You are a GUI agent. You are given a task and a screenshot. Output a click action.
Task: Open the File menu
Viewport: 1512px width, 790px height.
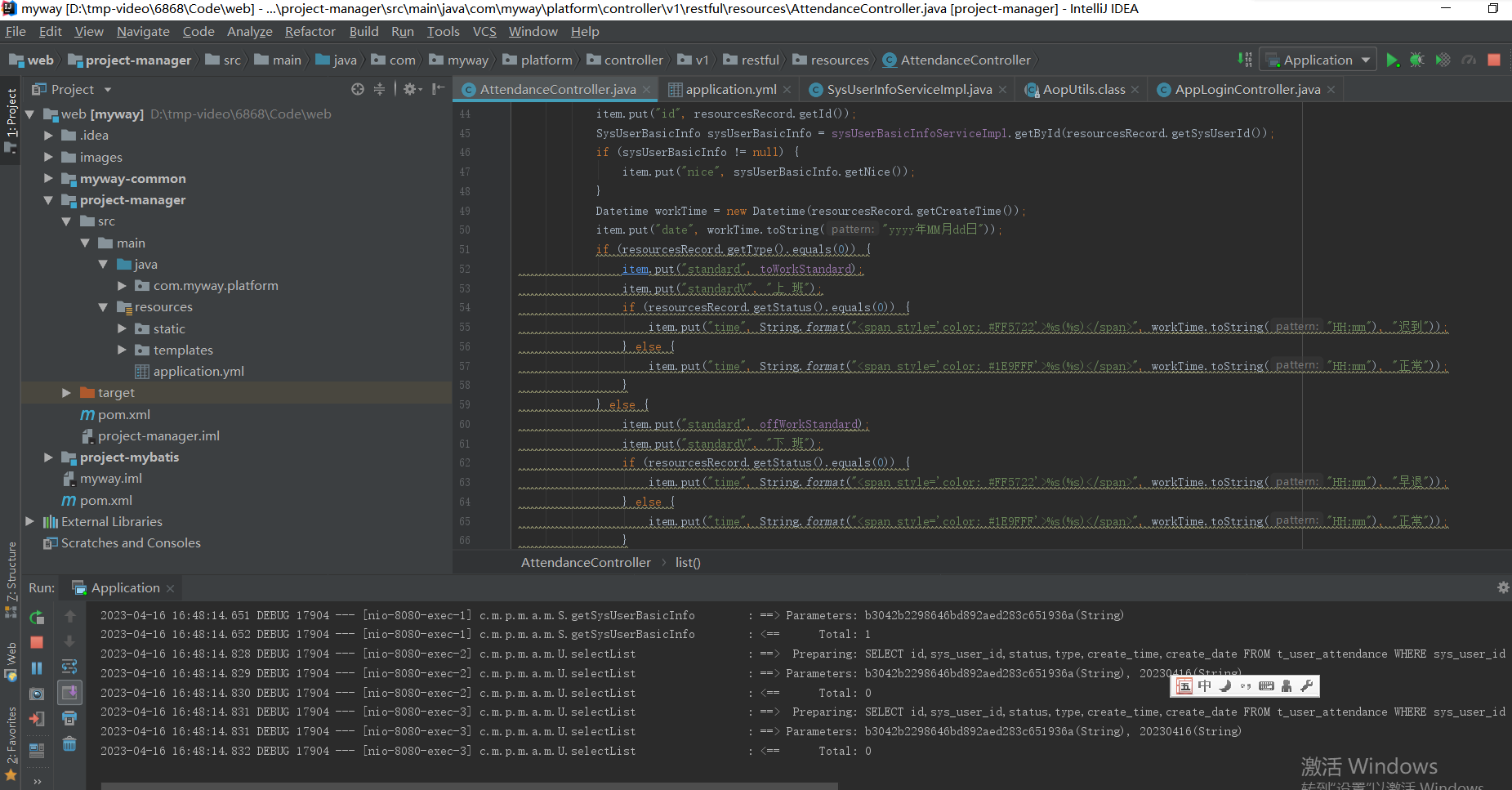click(x=16, y=31)
